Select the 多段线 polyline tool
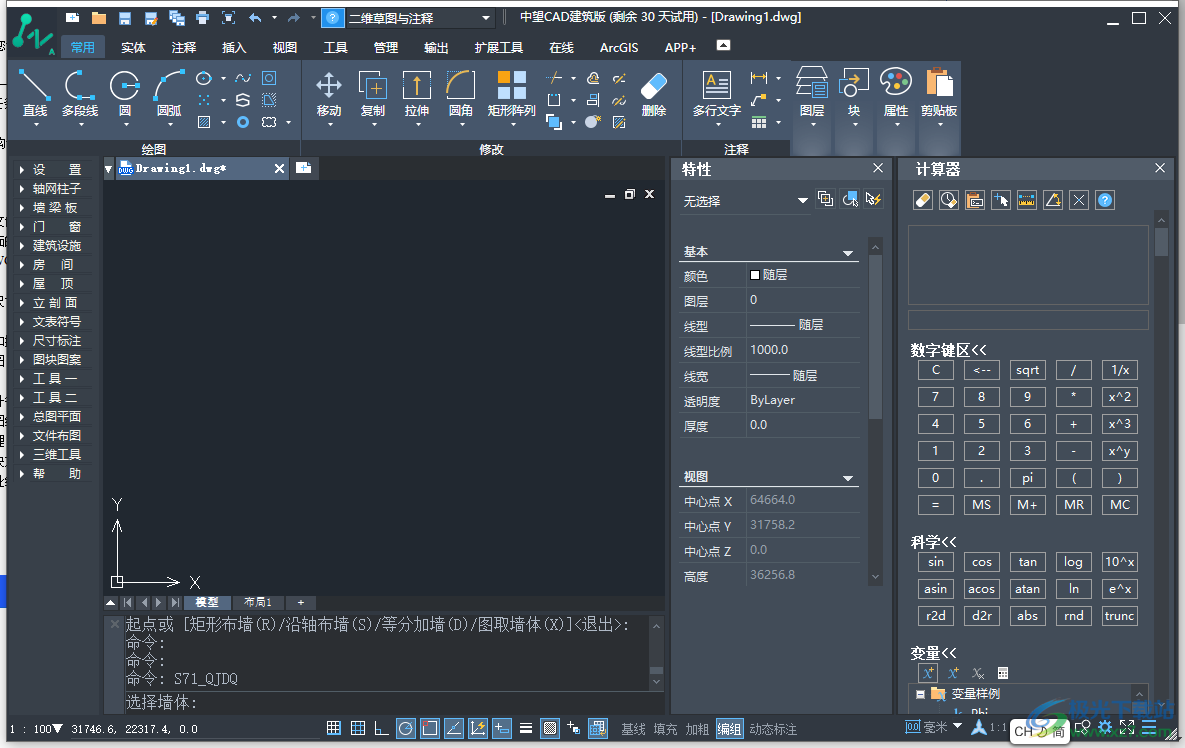Viewport: 1185px width, 748px height. (80, 94)
